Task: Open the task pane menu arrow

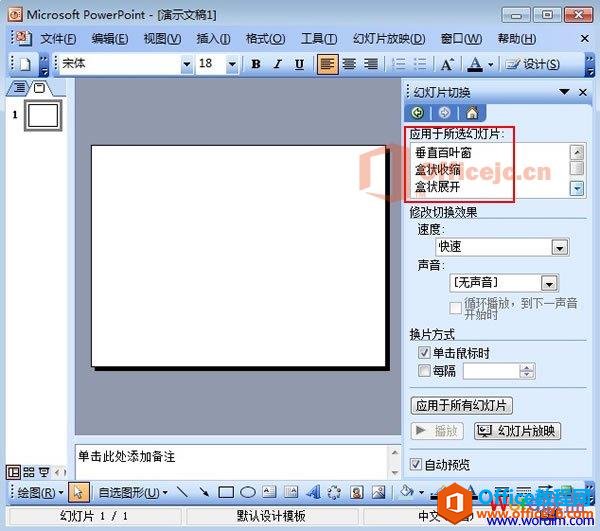Action: click(564, 92)
